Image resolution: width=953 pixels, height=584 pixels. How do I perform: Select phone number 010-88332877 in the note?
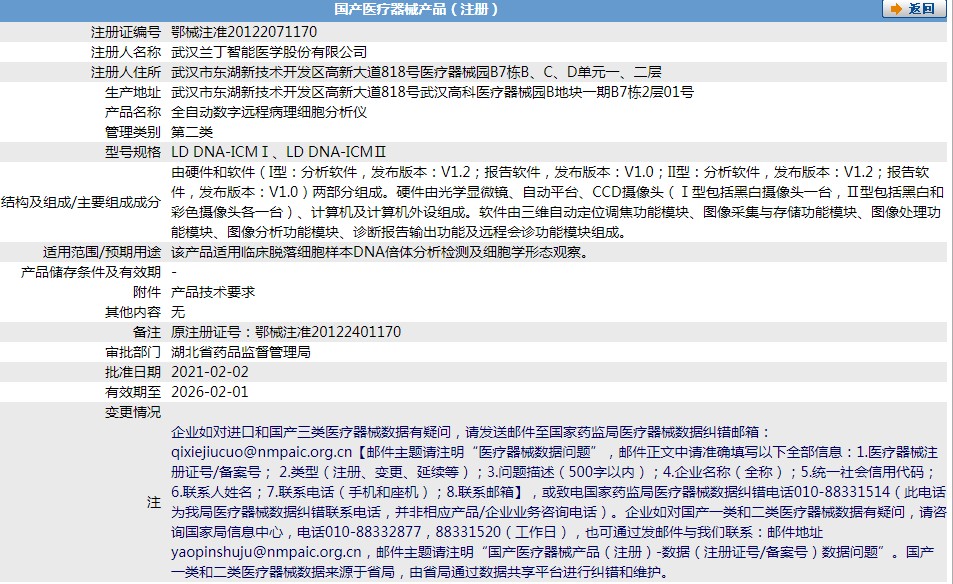[x=373, y=532]
